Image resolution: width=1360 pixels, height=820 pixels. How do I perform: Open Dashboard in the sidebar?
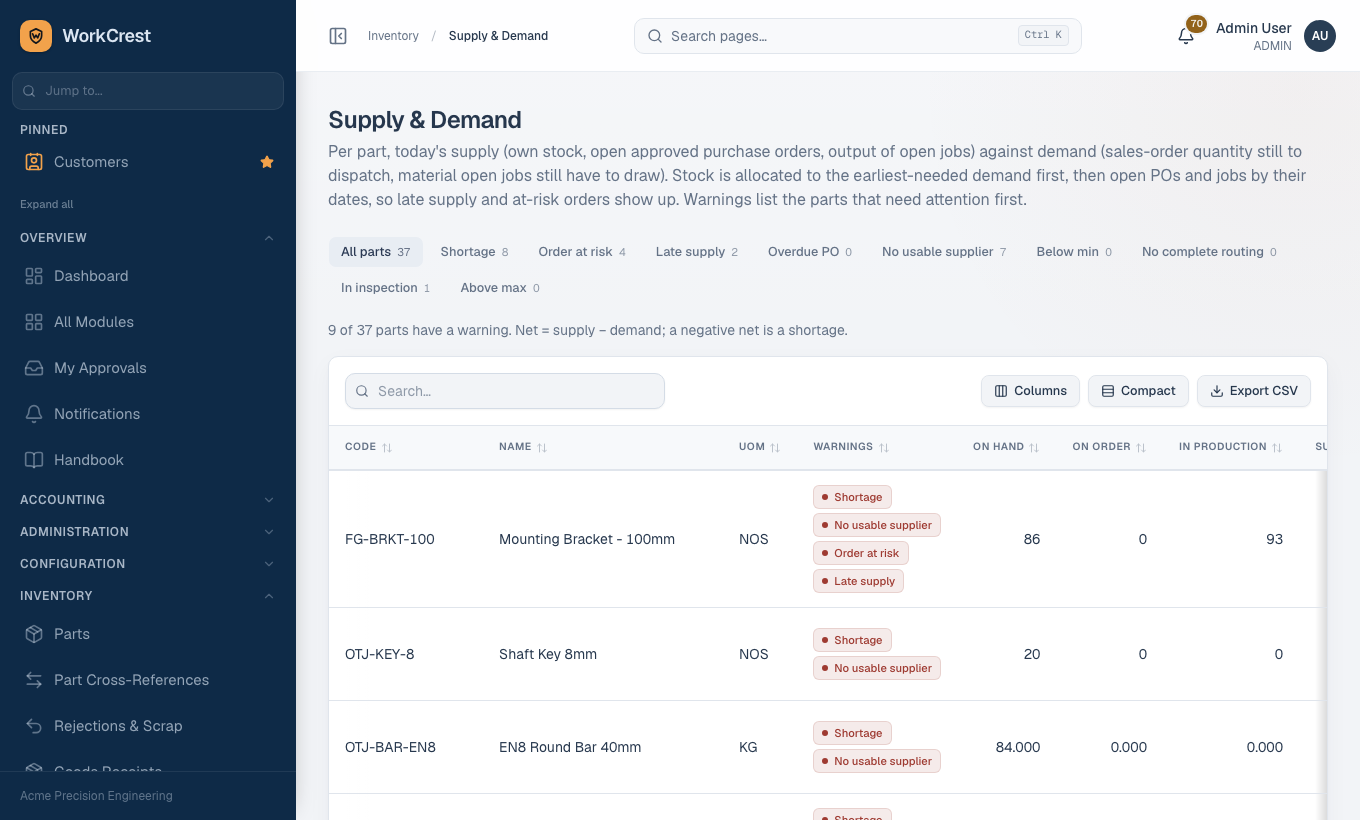148,276
